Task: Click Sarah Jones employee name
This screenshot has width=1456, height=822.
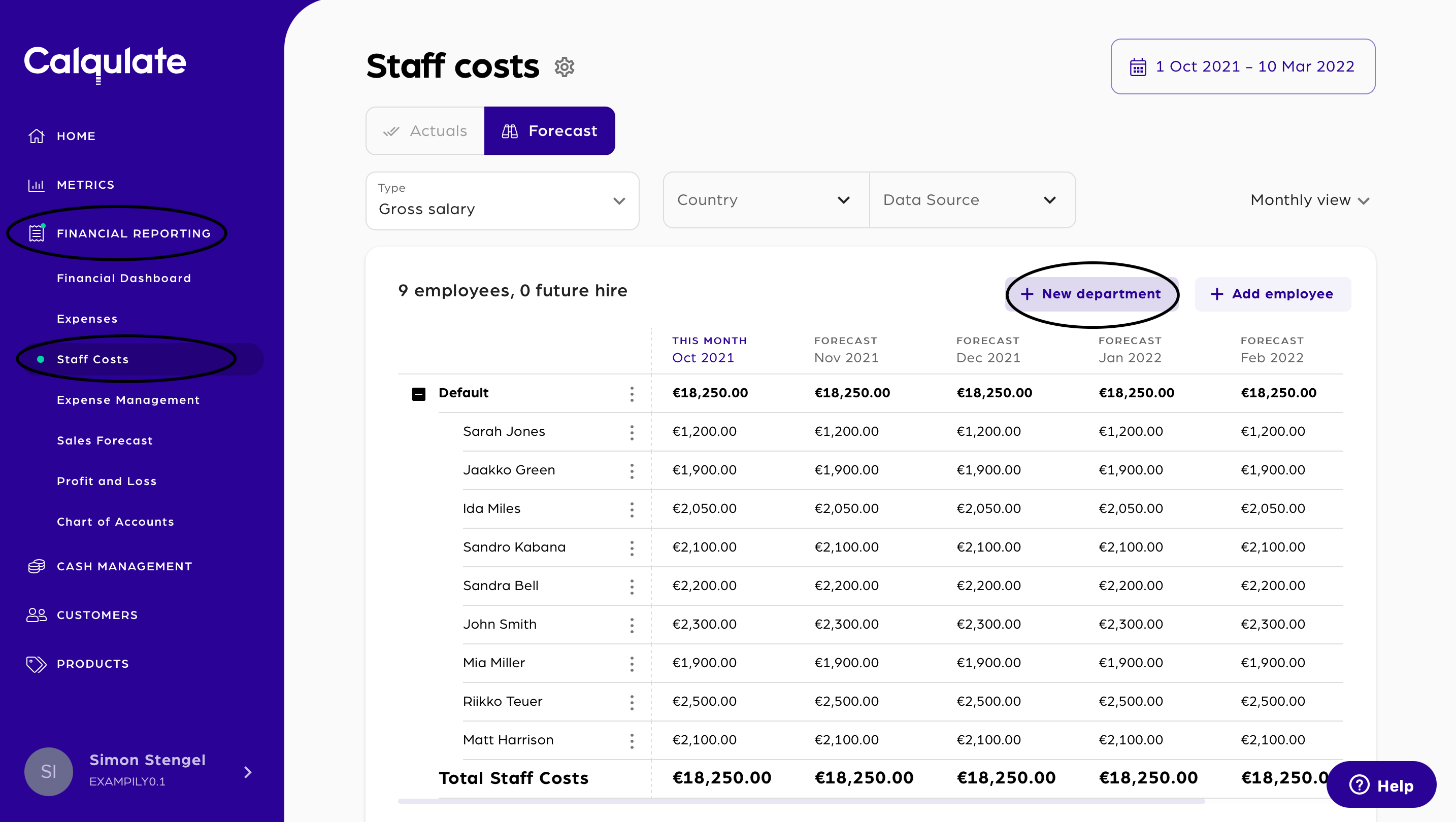Action: [x=504, y=432]
